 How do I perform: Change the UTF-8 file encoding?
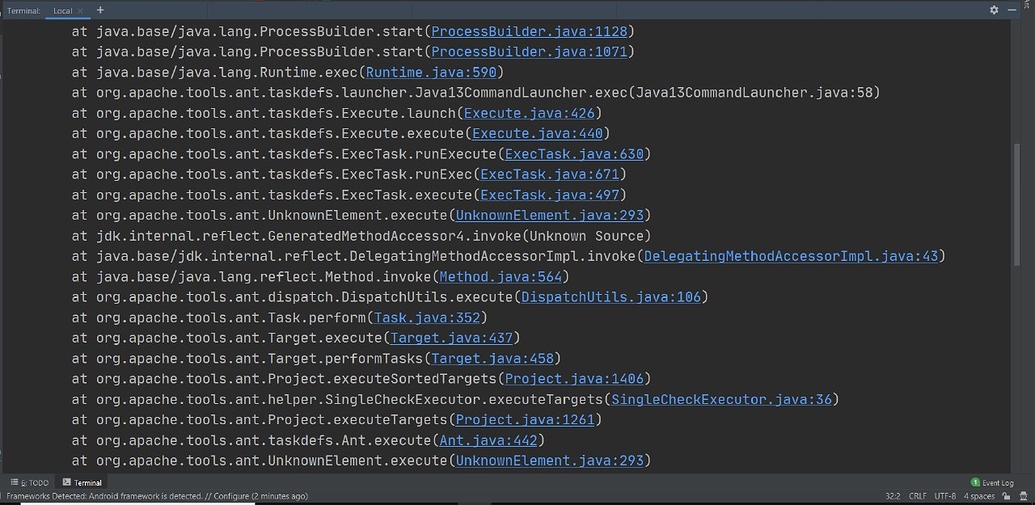pos(945,496)
